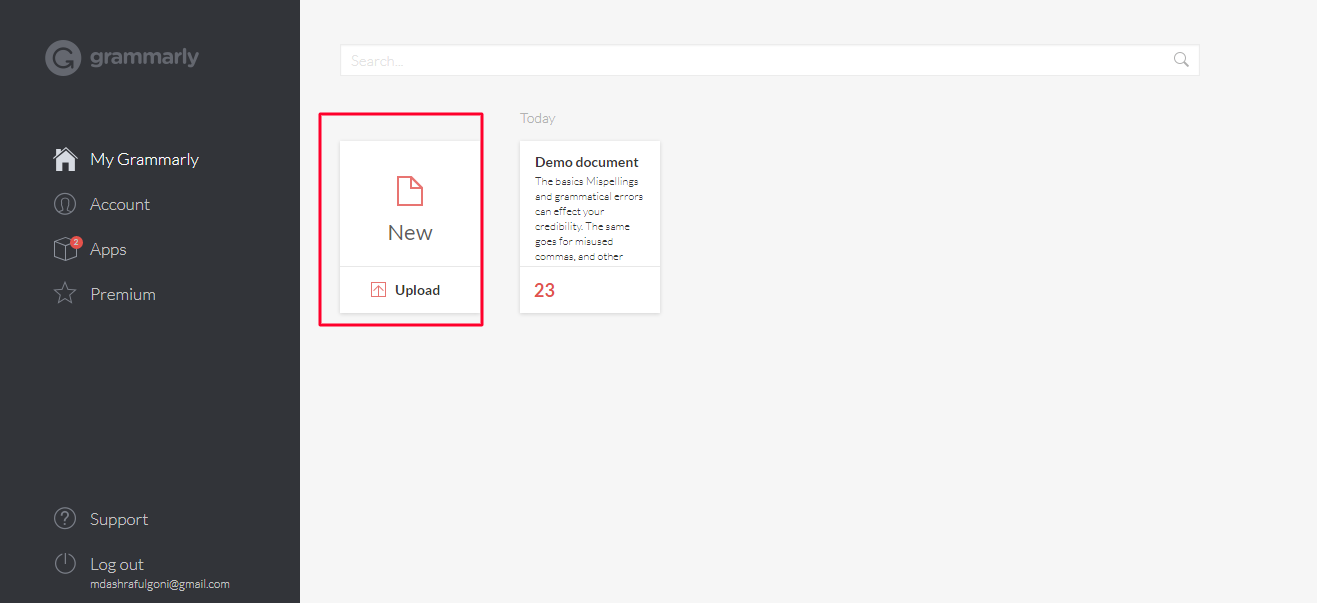Viewport: 1317px width, 603px height.
Task: Click the Grammarly logo icon
Action: (62, 58)
